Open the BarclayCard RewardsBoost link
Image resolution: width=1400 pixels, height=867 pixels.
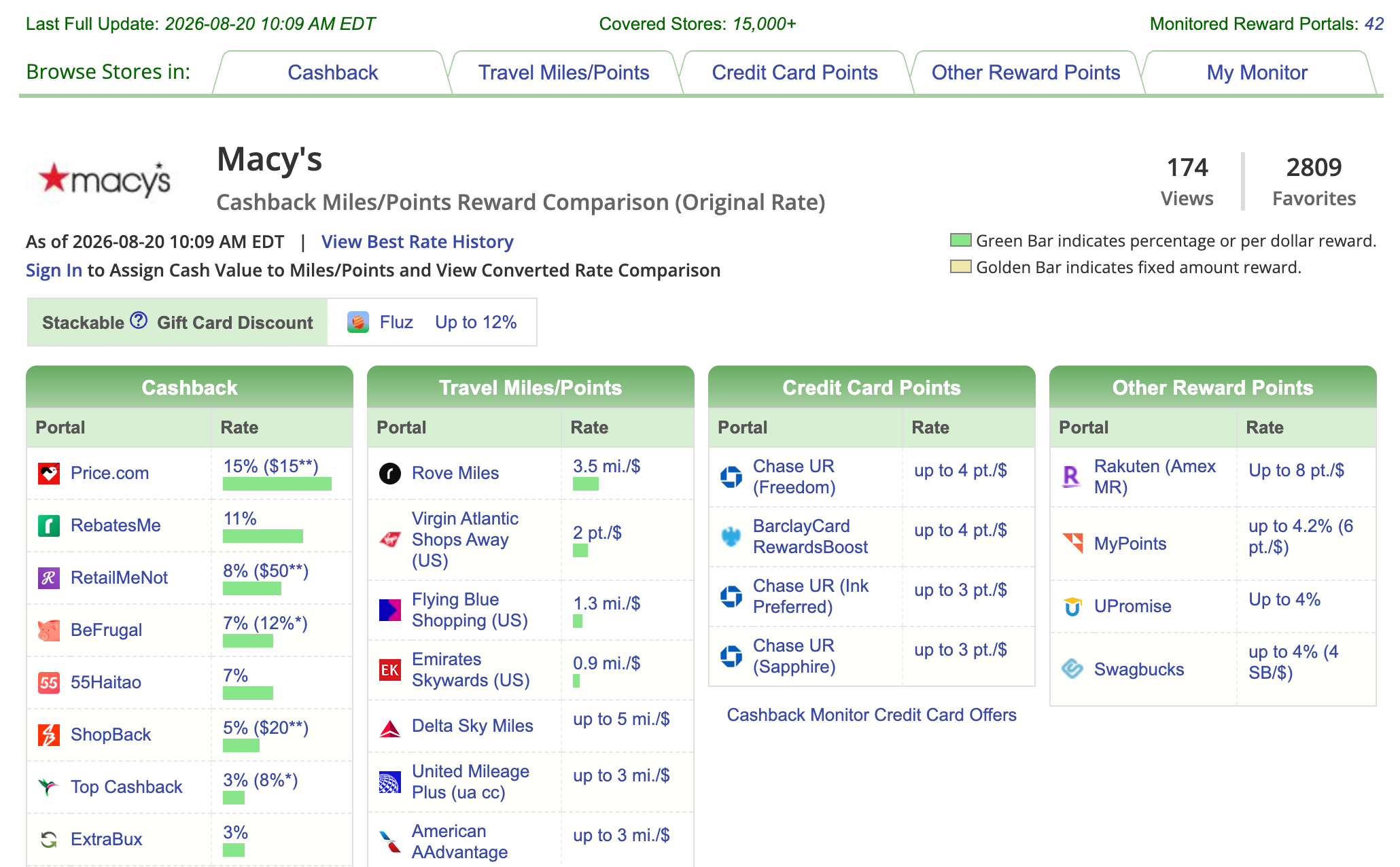pos(810,537)
